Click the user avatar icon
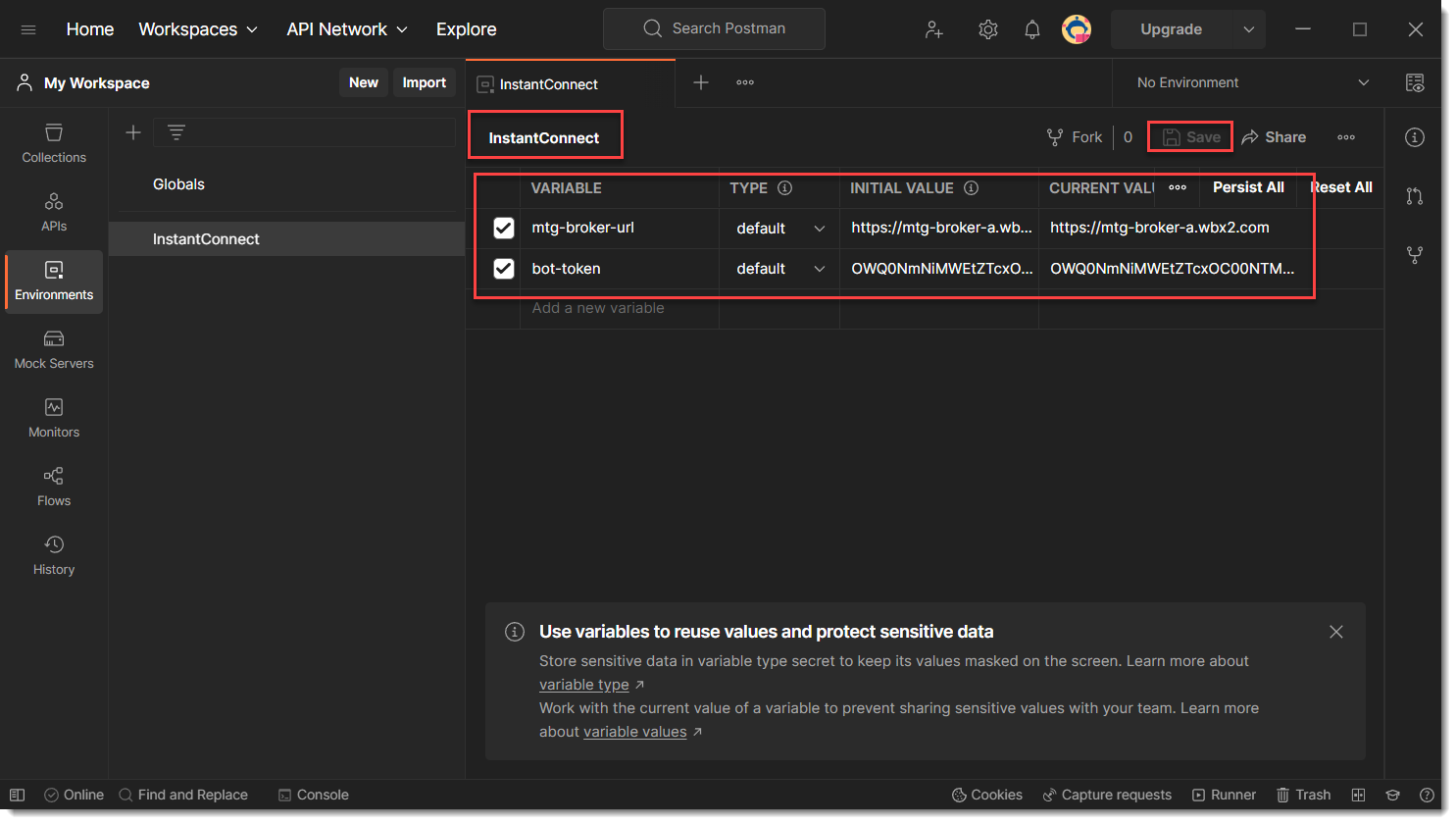 pyautogui.click(x=1077, y=29)
